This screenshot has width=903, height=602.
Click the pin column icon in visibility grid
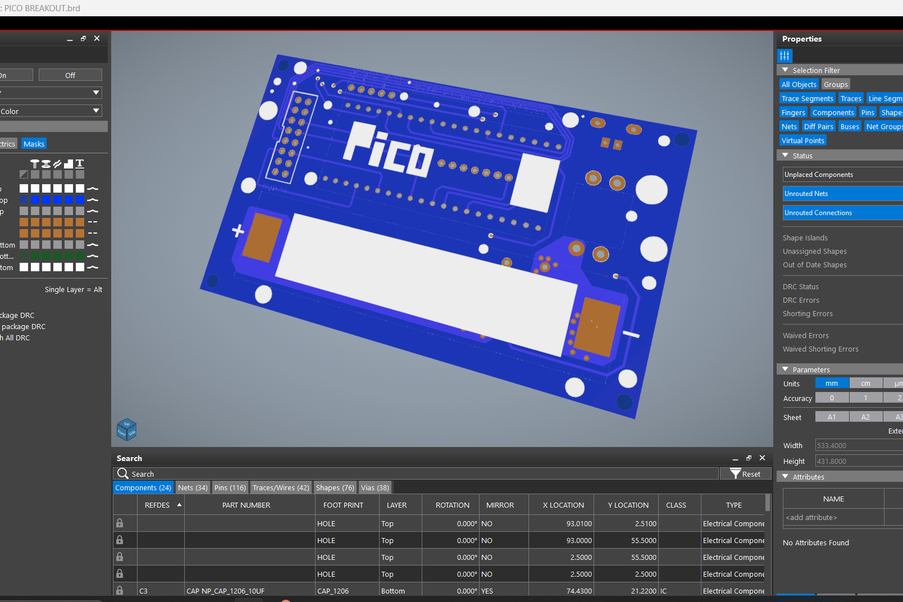[x=35, y=164]
